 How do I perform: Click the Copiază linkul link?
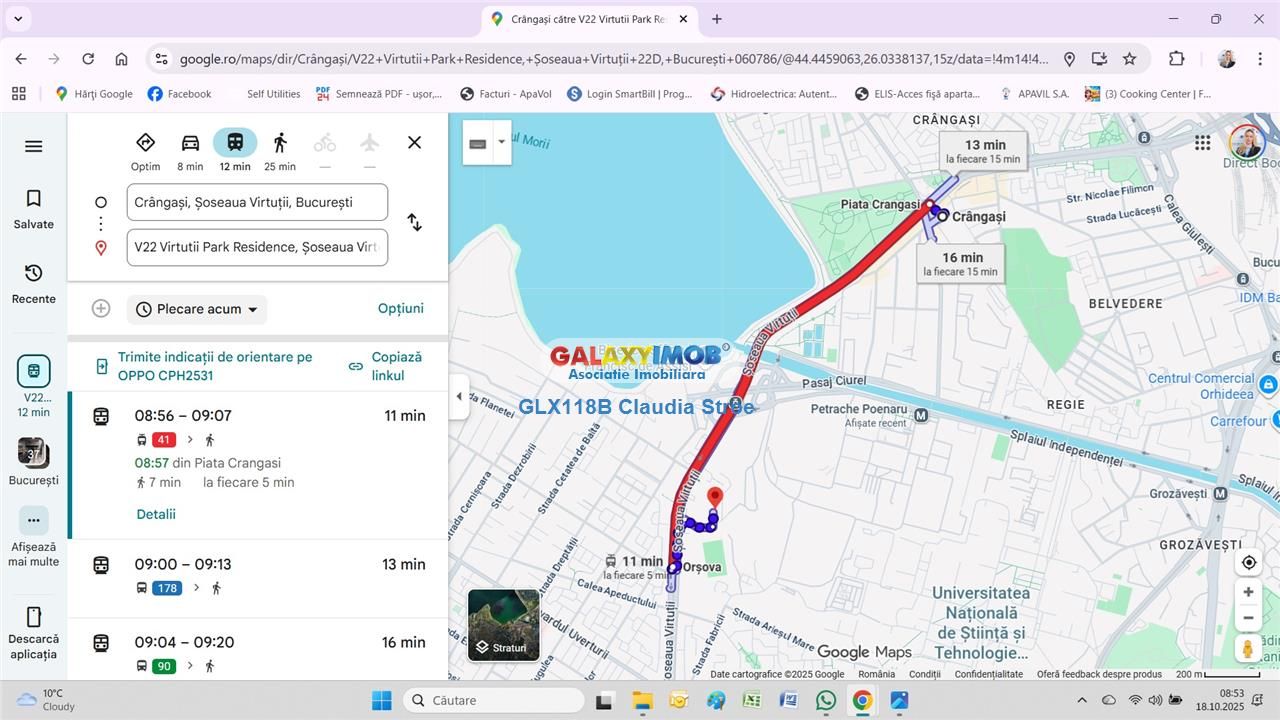pos(386,366)
